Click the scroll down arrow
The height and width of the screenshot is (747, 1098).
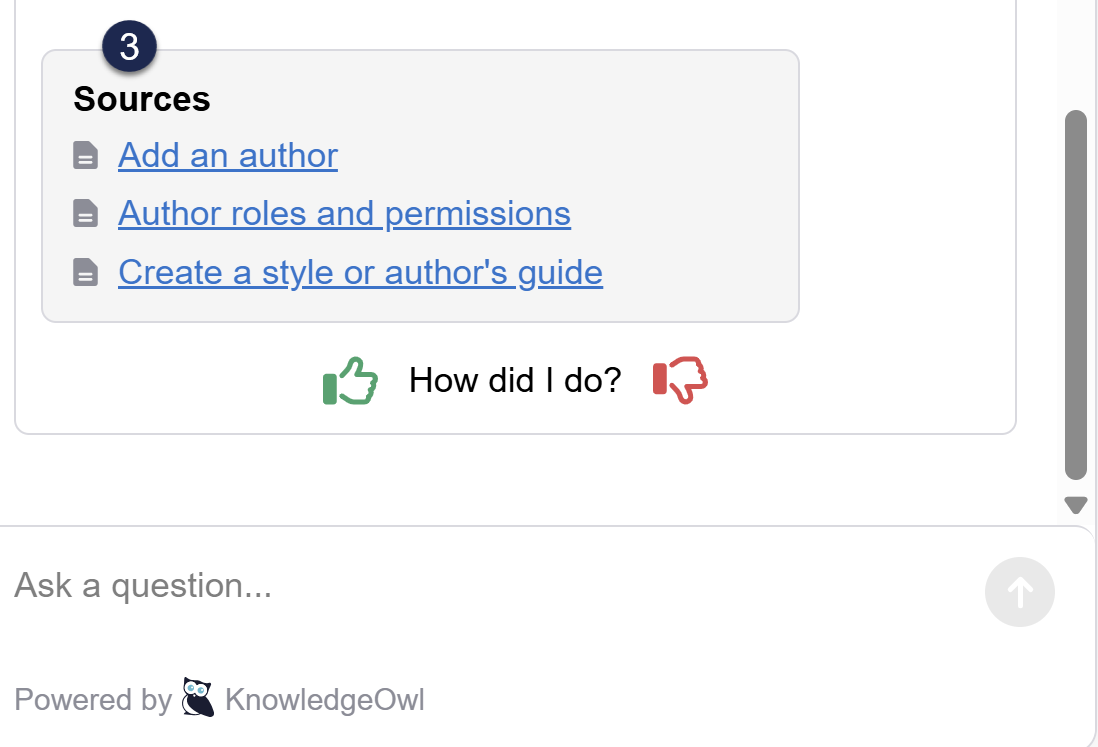[1076, 505]
